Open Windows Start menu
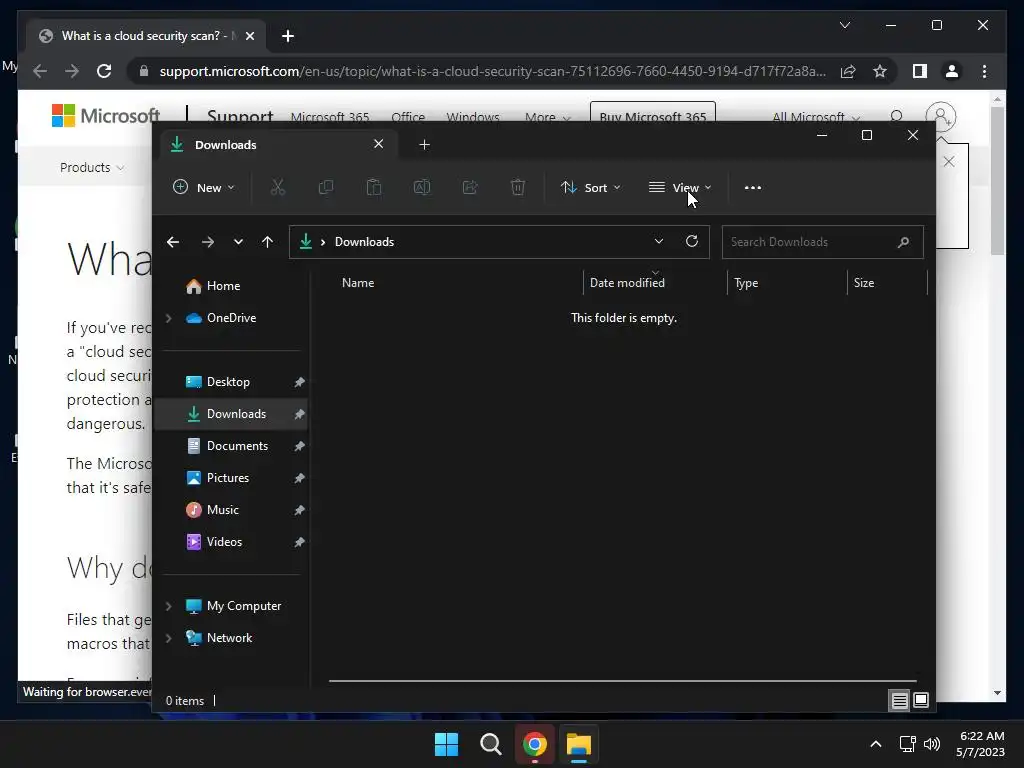Image resolution: width=1024 pixels, height=768 pixels. 447,744
